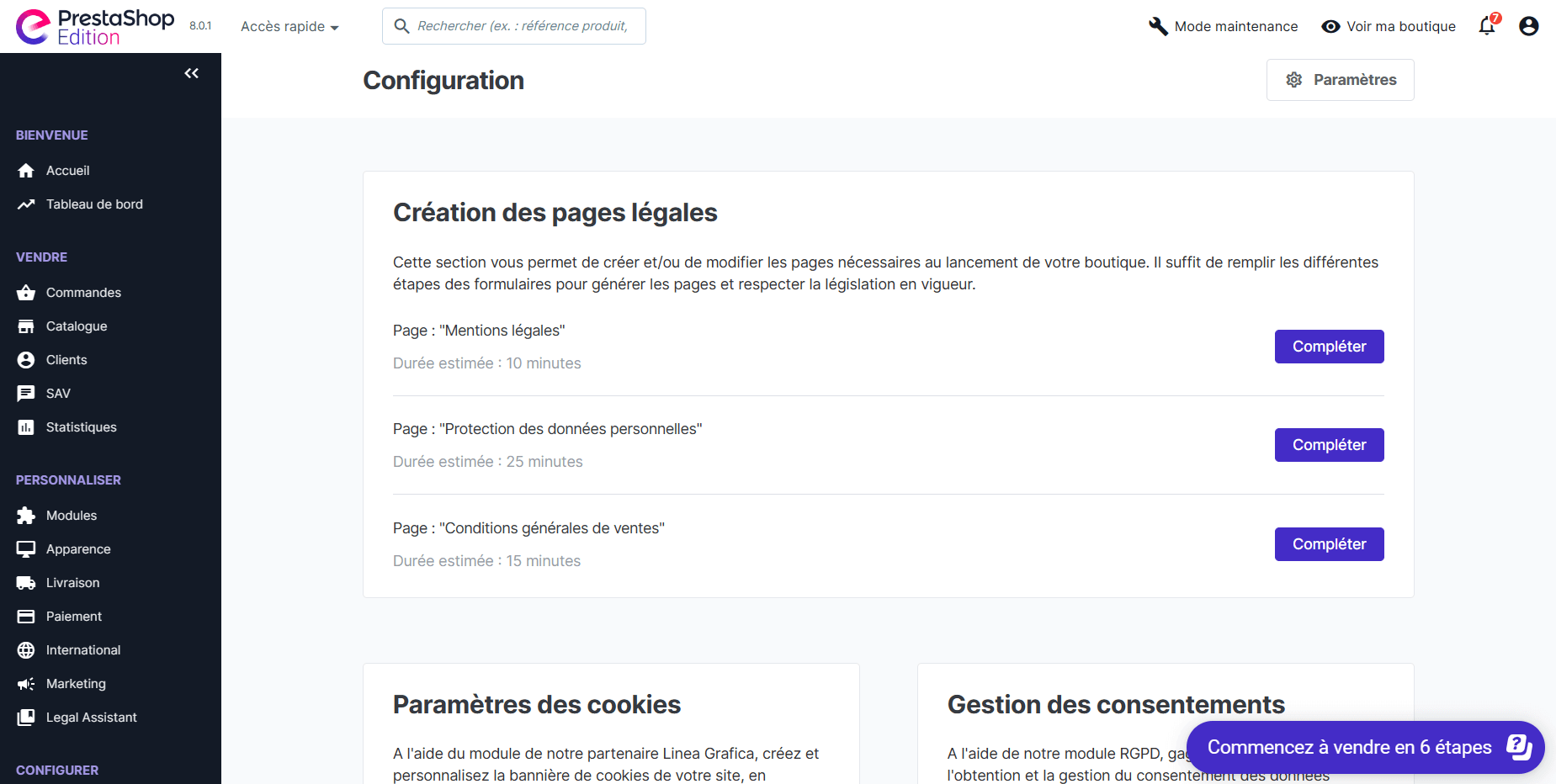Open Paiement from the sidebar
Image resolution: width=1556 pixels, height=784 pixels.
click(x=74, y=617)
